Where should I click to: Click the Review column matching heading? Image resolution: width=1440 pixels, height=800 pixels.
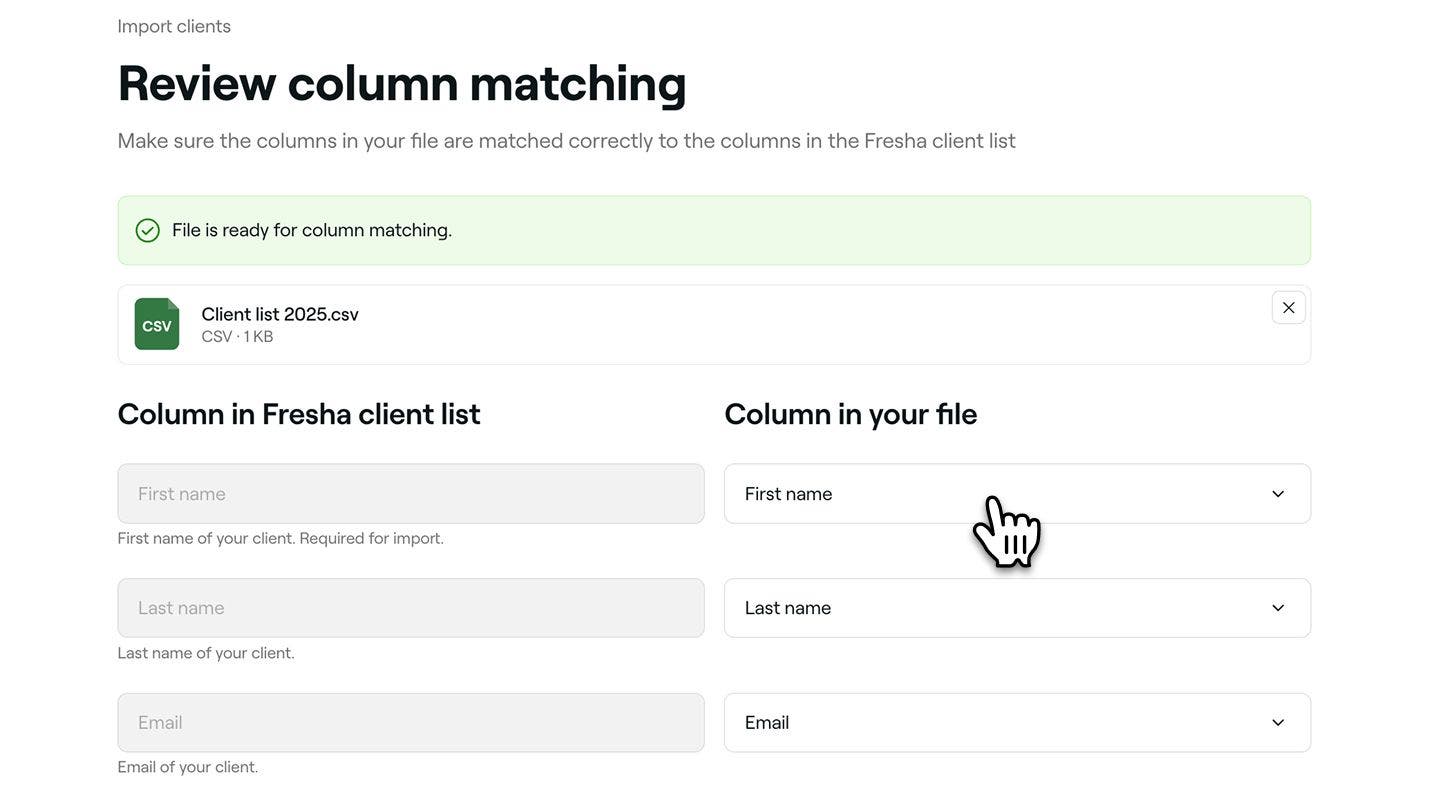[402, 83]
